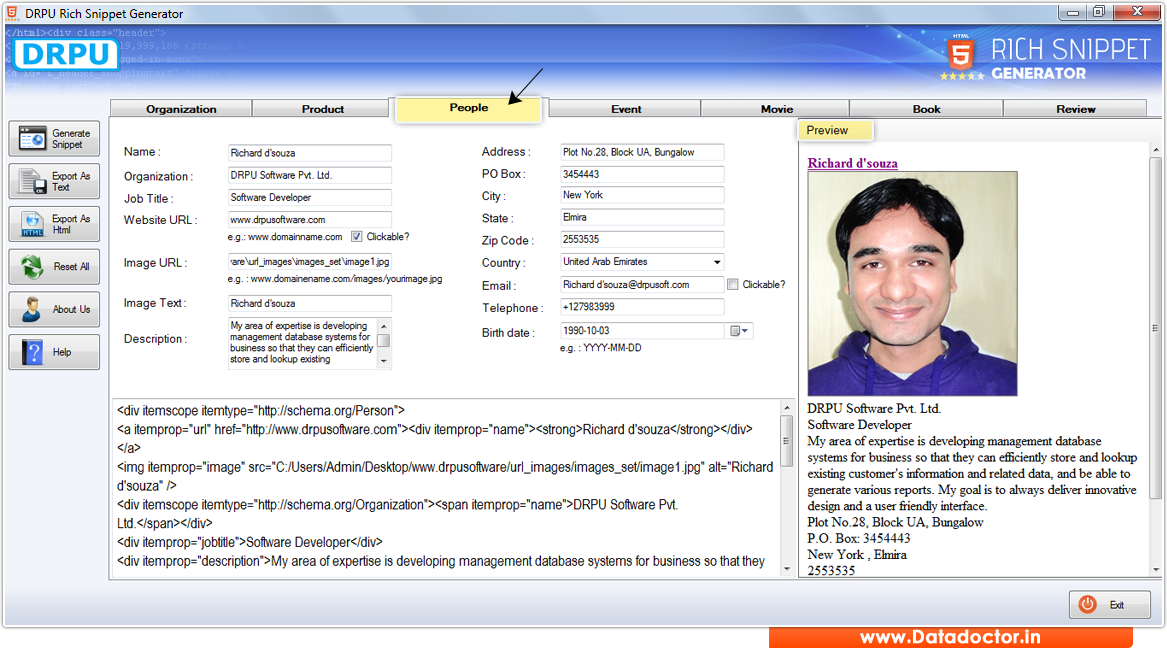Click the Help button label
Screen dimensions: 1167x648
pos(62,352)
